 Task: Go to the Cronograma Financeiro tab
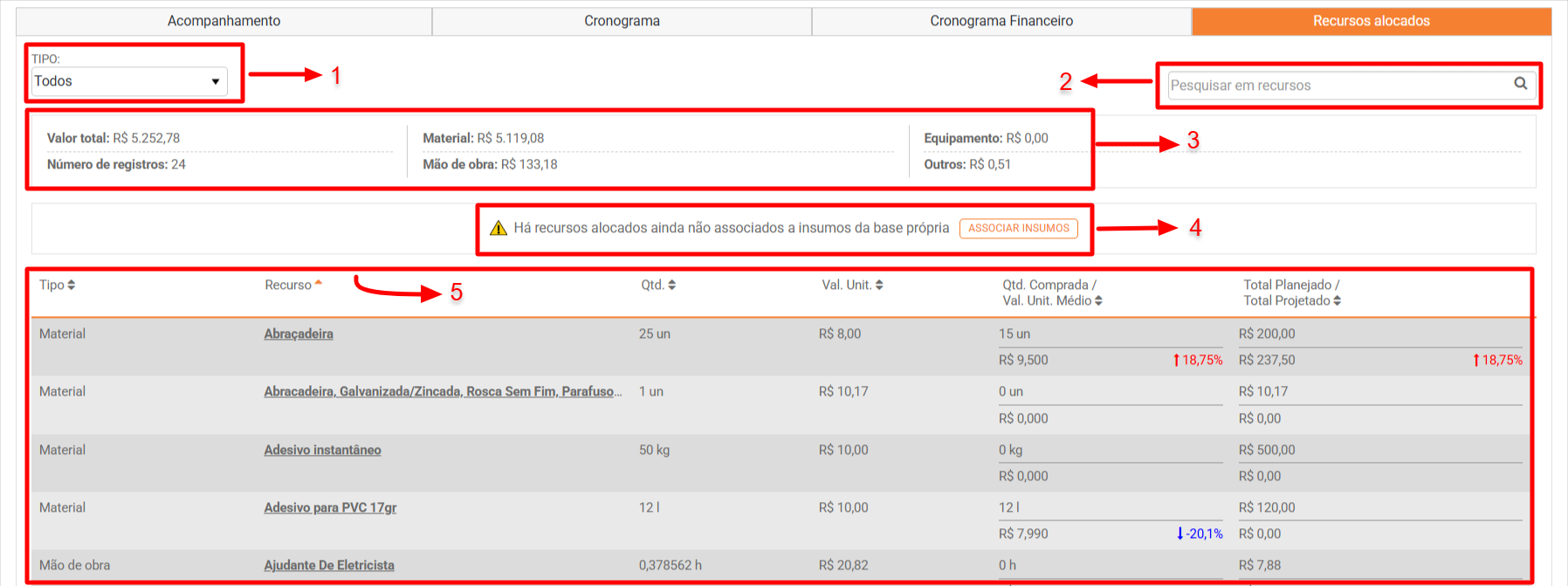pos(1001,21)
